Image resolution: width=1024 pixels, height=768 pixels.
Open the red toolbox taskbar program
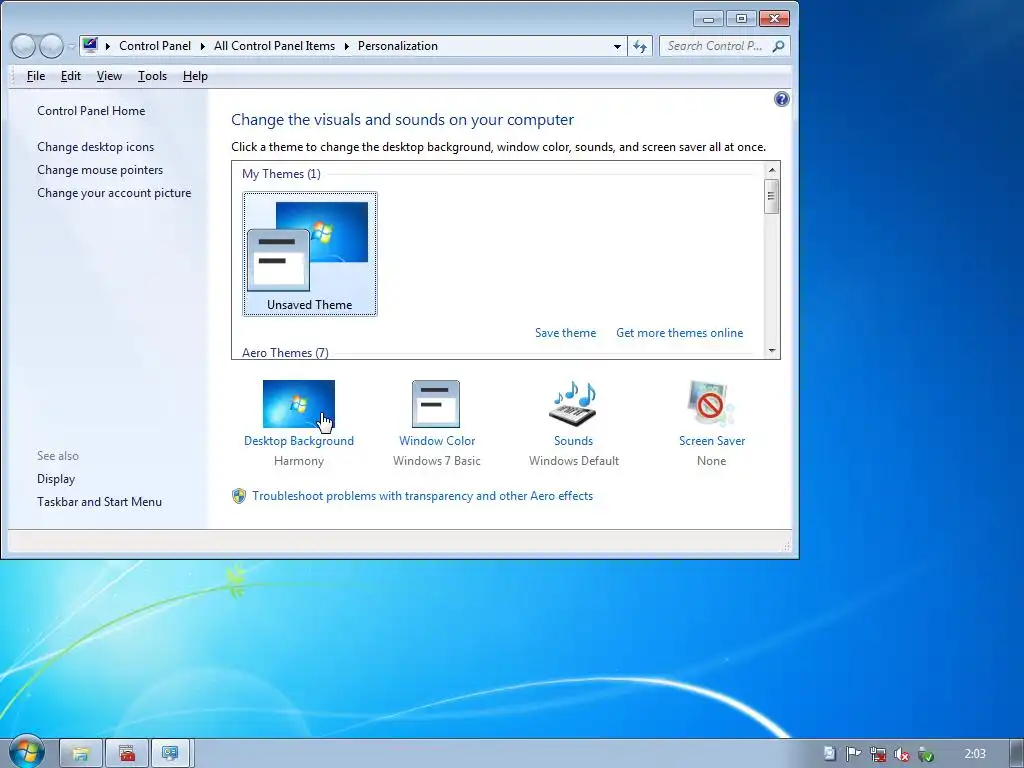pyautogui.click(x=127, y=754)
